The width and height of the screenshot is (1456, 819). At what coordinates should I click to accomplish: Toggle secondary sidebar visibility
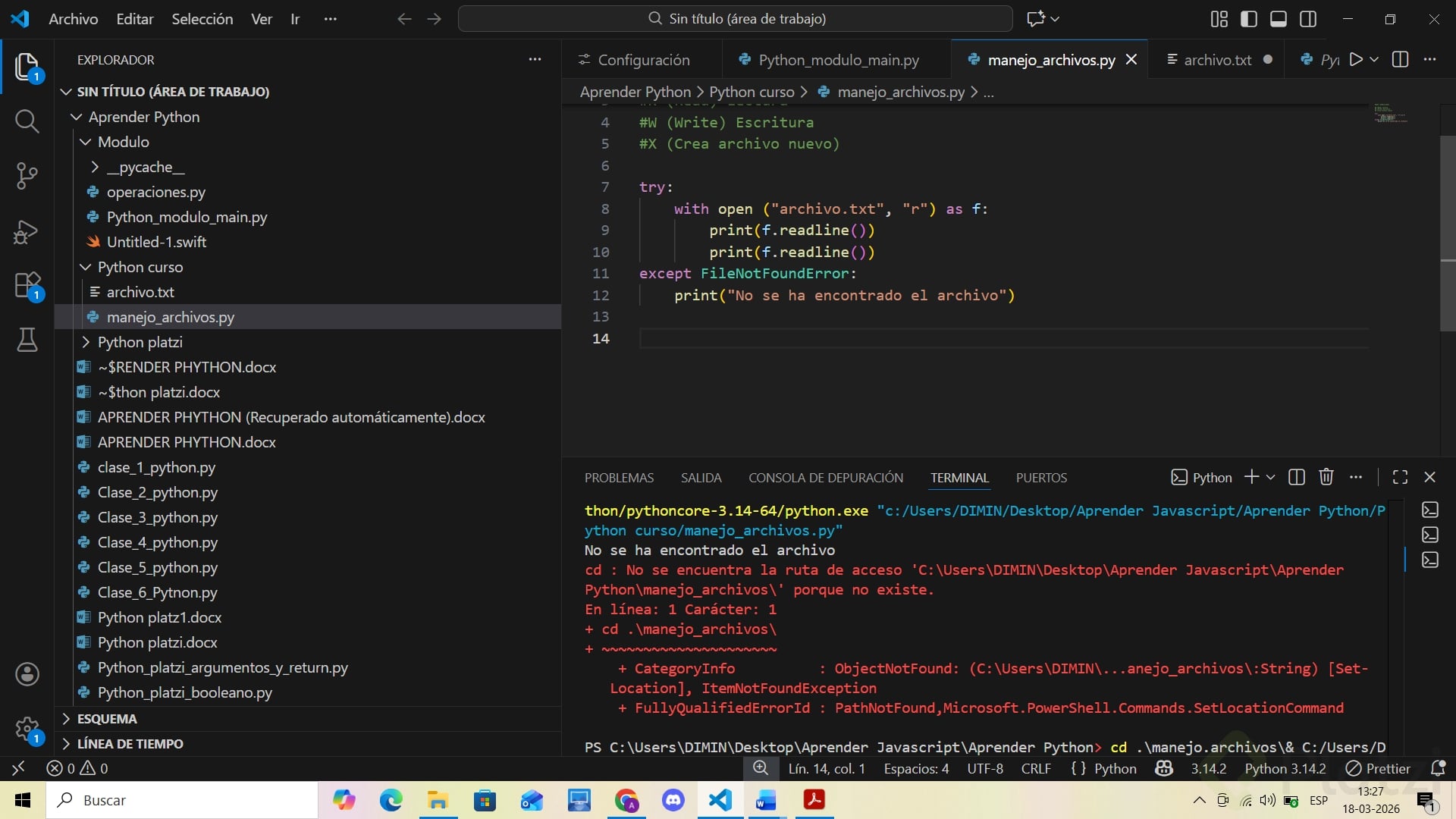coord(1308,19)
